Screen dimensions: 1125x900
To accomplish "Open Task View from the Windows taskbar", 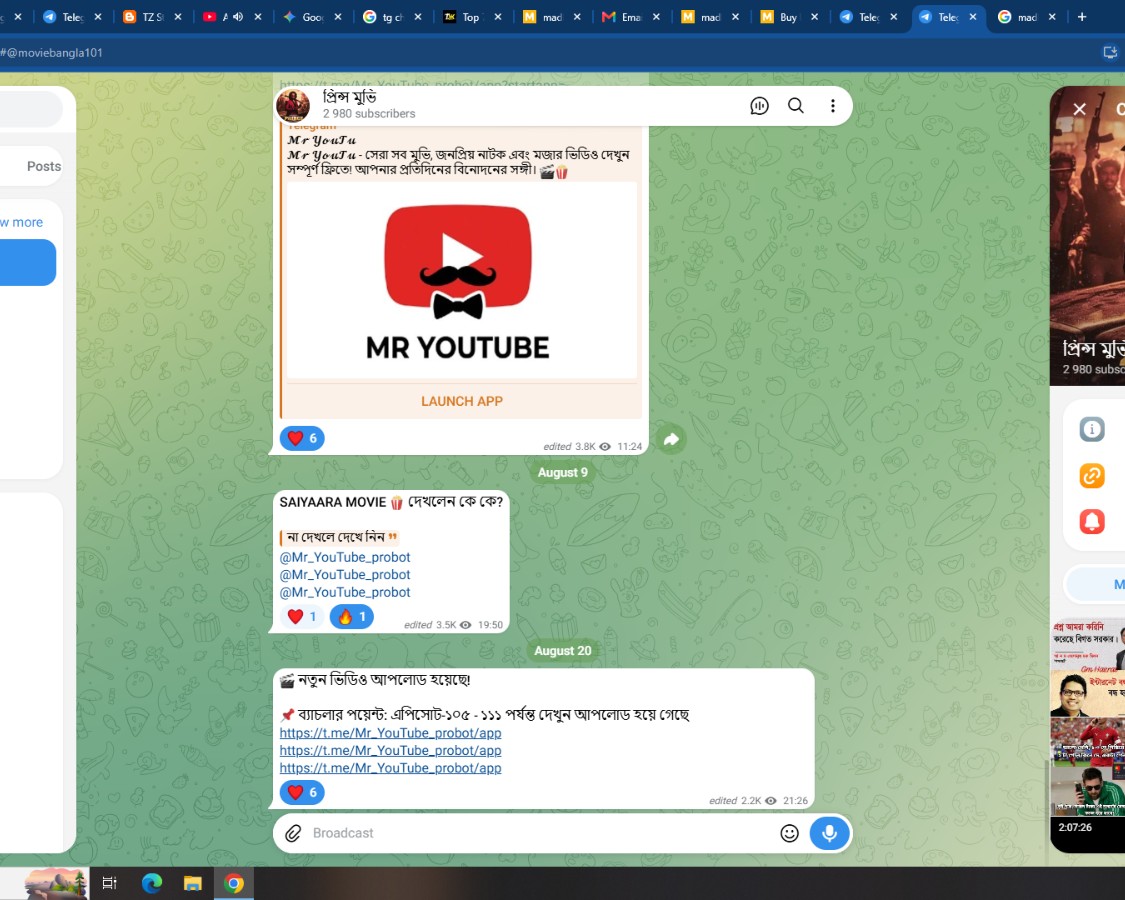I will [x=109, y=883].
